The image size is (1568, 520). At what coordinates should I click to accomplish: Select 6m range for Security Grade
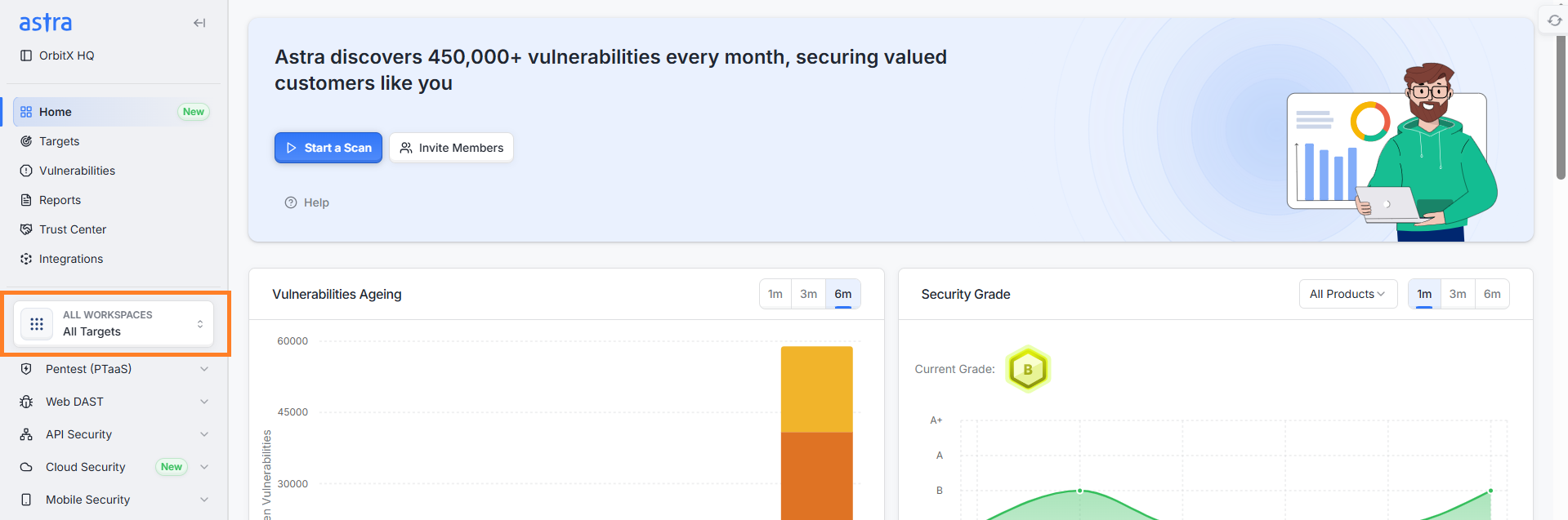click(x=1492, y=294)
